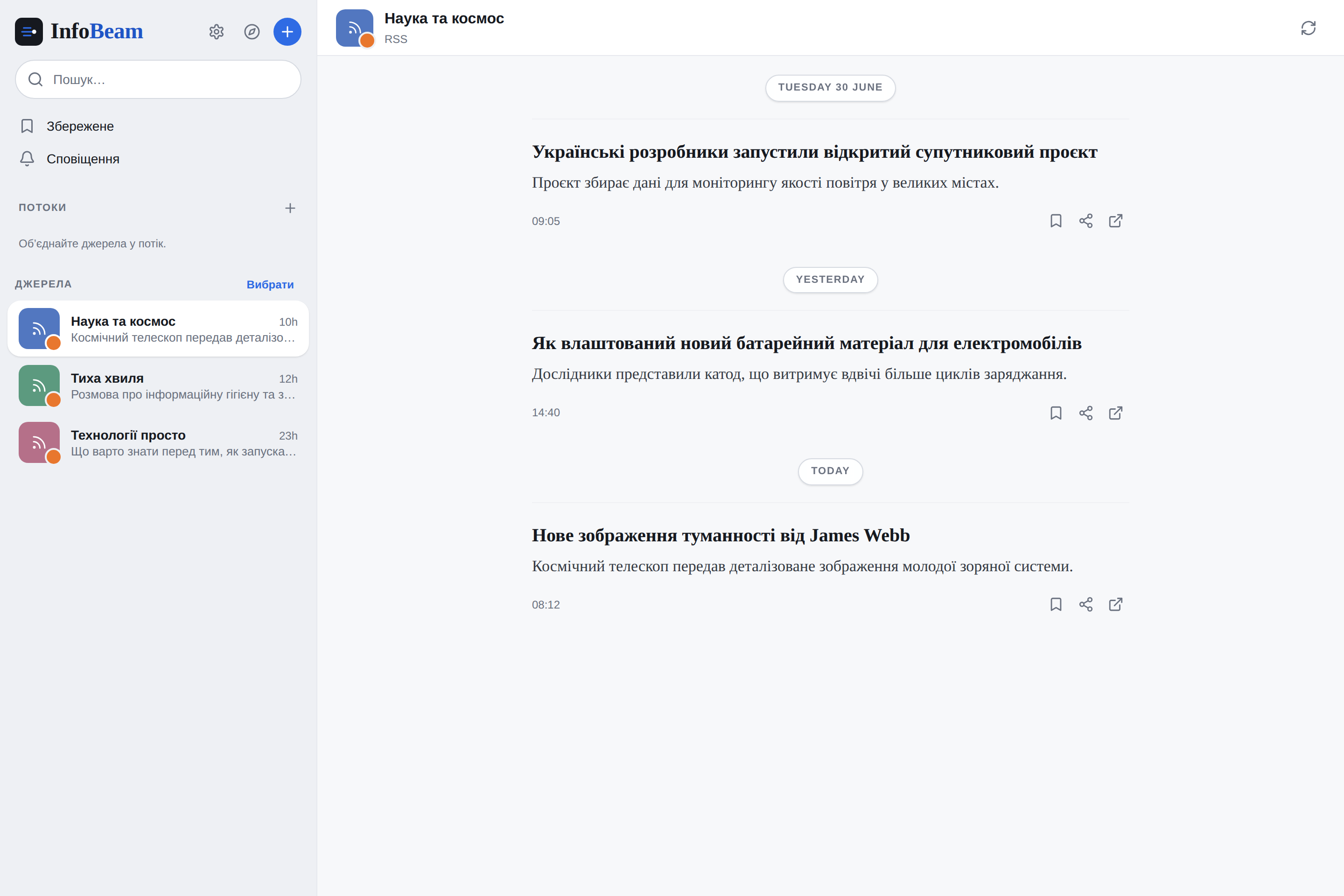The height and width of the screenshot is (896, 1344).
Task: Click the header Наука та космос feed icon
Action: [x=354, y=28]
